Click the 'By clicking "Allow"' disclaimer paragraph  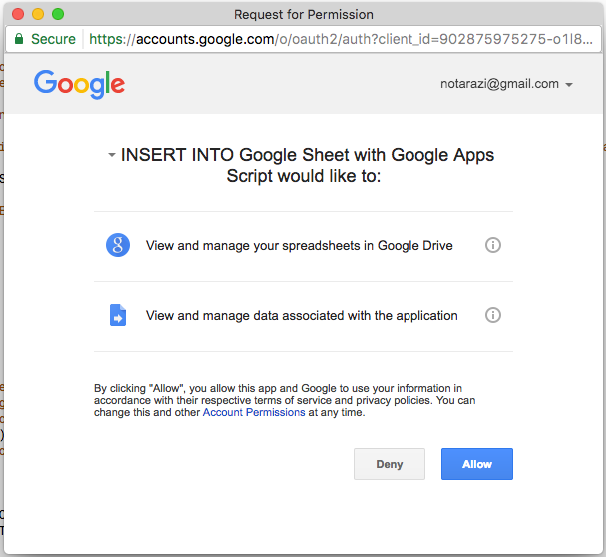click(284, 400)
